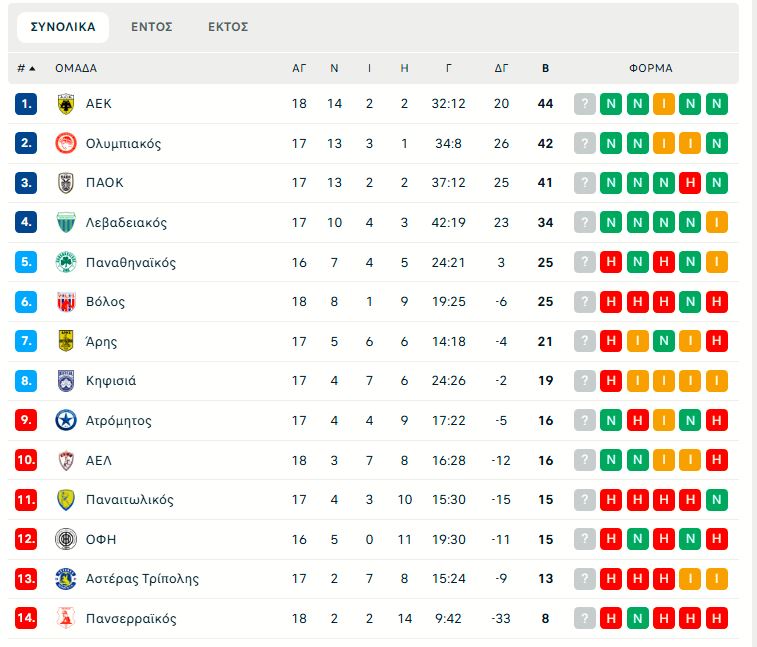Switch to the ΕΚΤΟΣ tab
The height and width of the screenshot is (647, 757).
(228, 27)
